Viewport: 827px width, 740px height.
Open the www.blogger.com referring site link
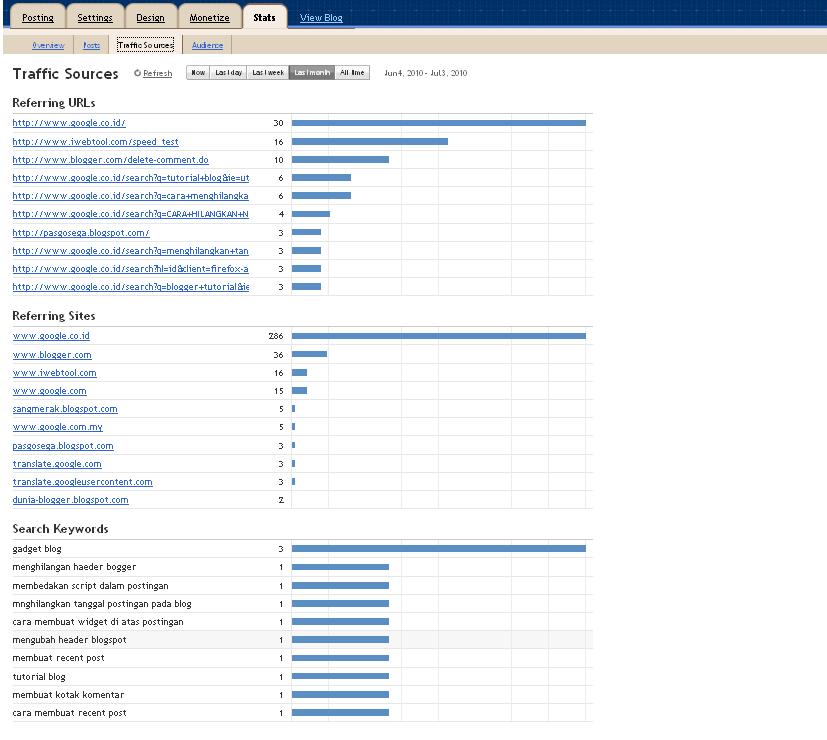click(52, 354)
